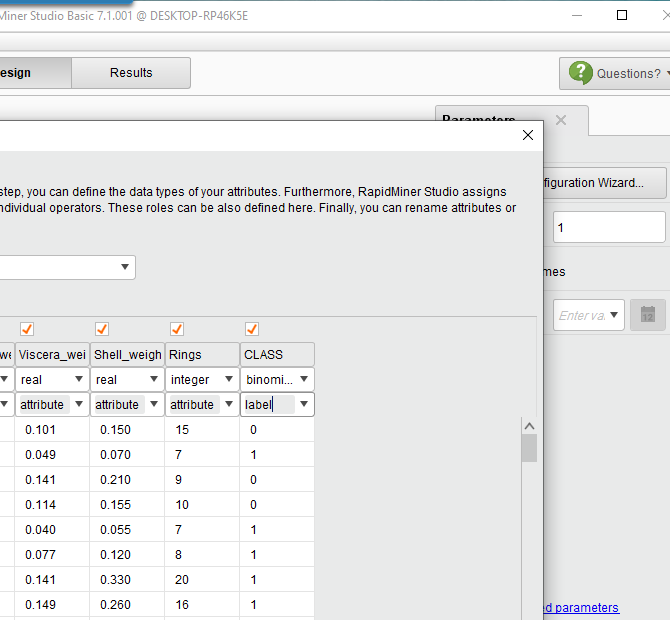Click the scrollbar up arrow in data table
The image size is (670, 620).
529,426
